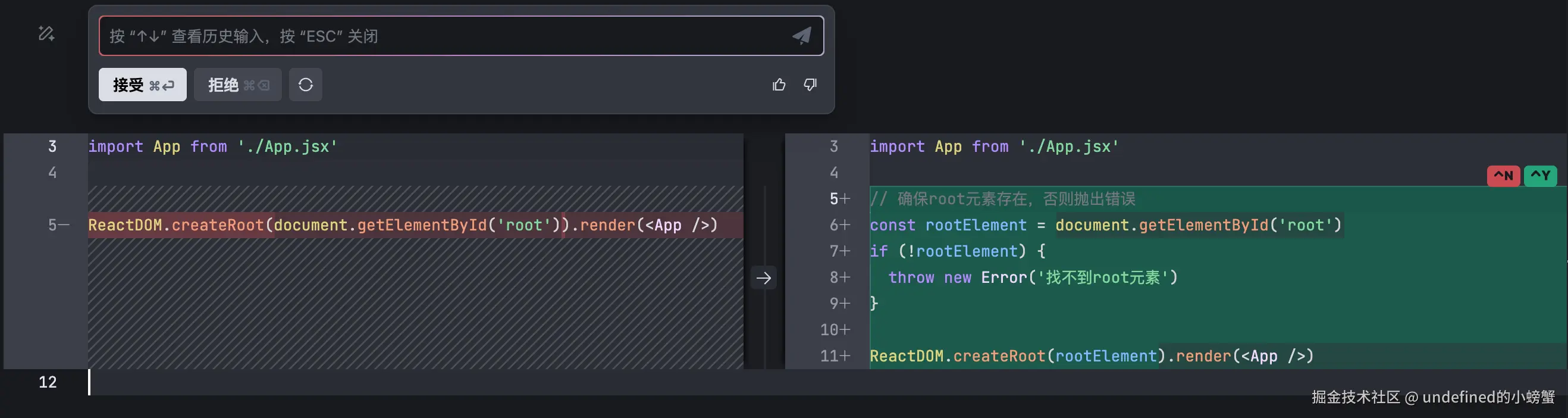
Task: Click removed line 5 ReactDOM.createRoot code
Action: pyautogui.click(x=403, y=226)
